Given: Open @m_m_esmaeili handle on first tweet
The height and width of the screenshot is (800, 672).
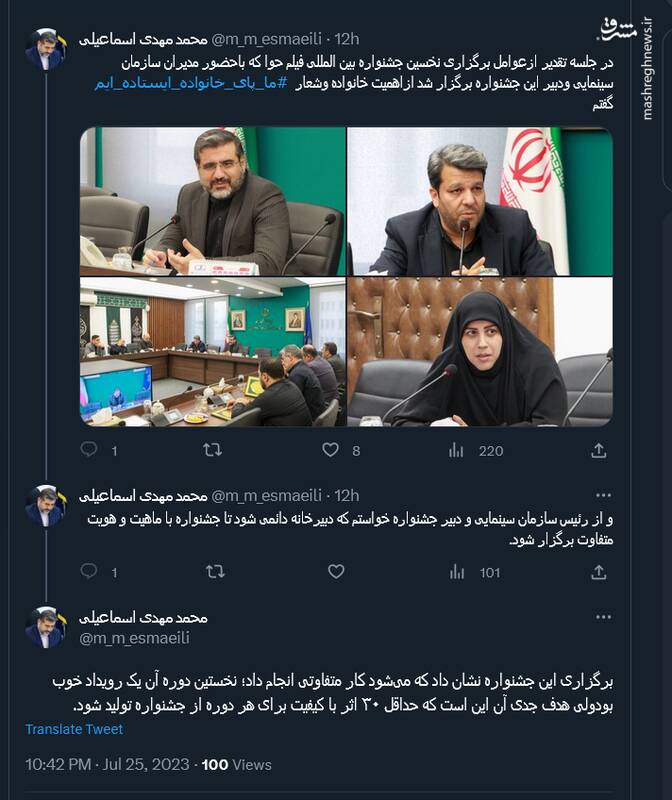Looking at the screenshot, I should [266, 39].
